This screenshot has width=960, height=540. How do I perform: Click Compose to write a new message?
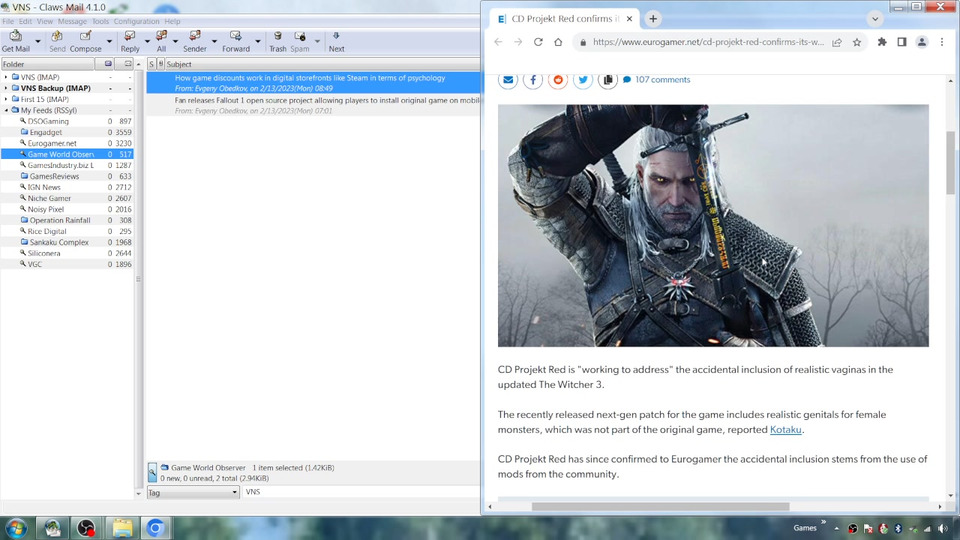point(85,41)
